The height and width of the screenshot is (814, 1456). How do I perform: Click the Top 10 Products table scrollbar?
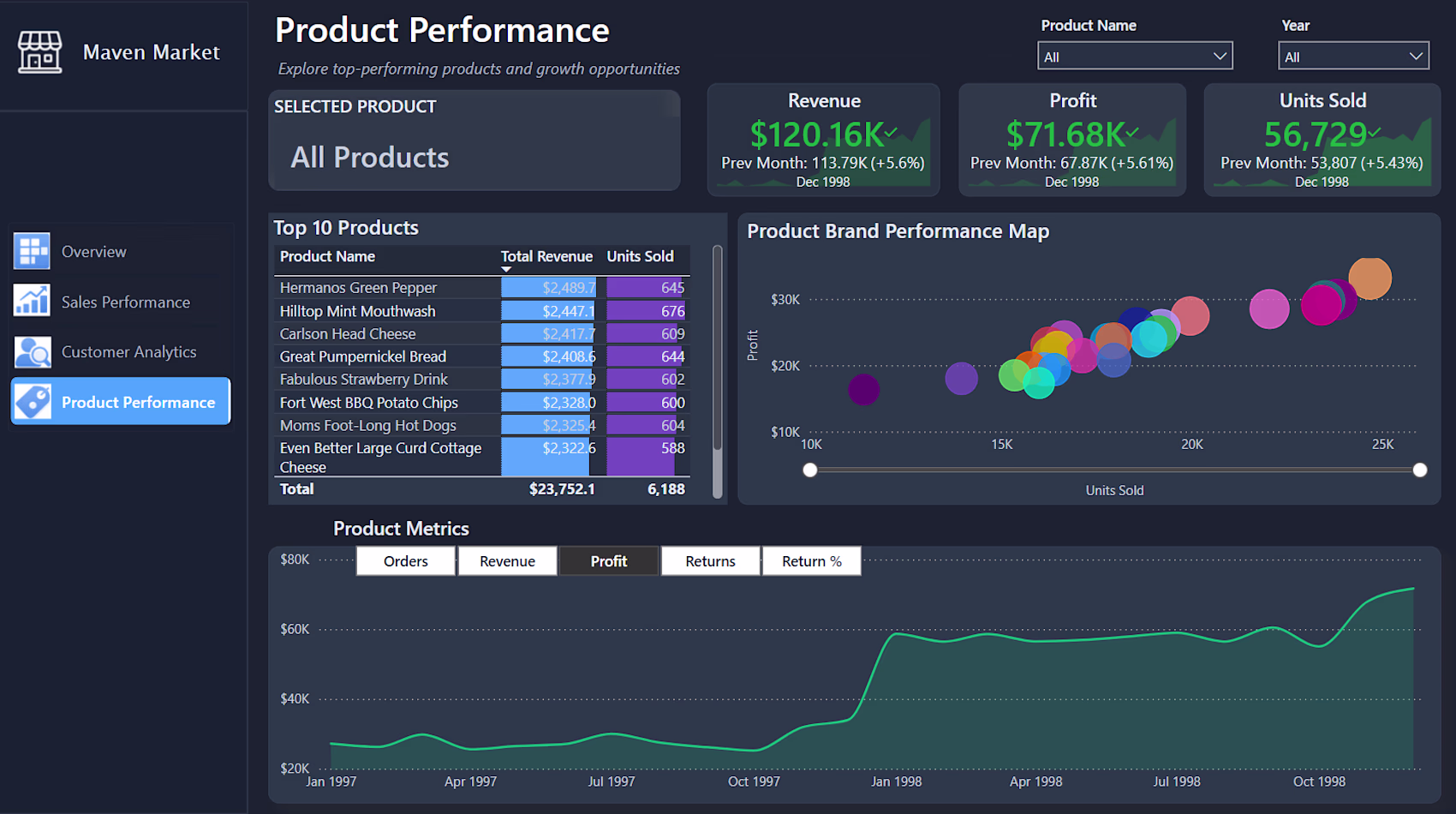(718, 347)
